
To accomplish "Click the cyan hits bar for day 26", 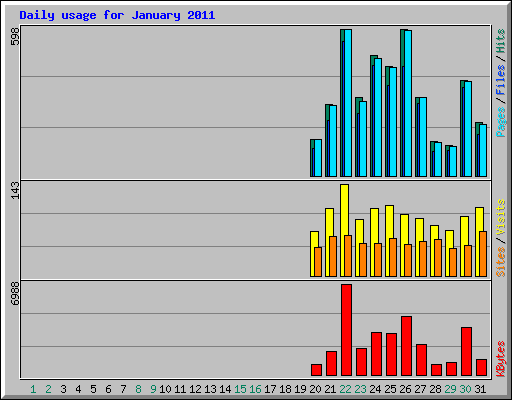I will [408, 104].
